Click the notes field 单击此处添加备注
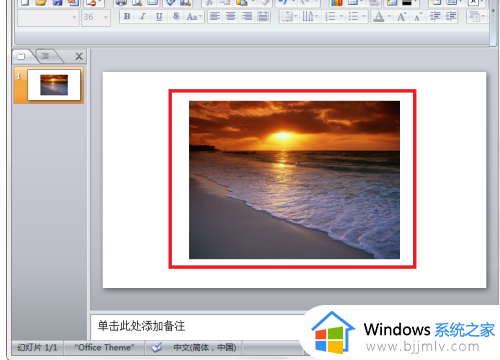The width and height of the screenshot is (500, 360). (141, 326)
